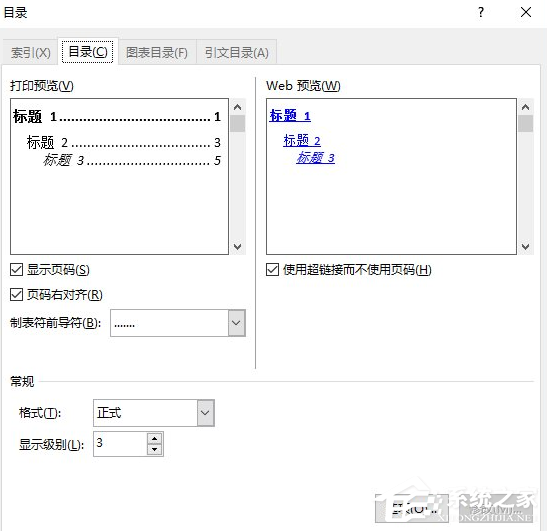Toggle the 显示页码(S) checkbox
Screen dimensions: 547x531
click(16, 270)
